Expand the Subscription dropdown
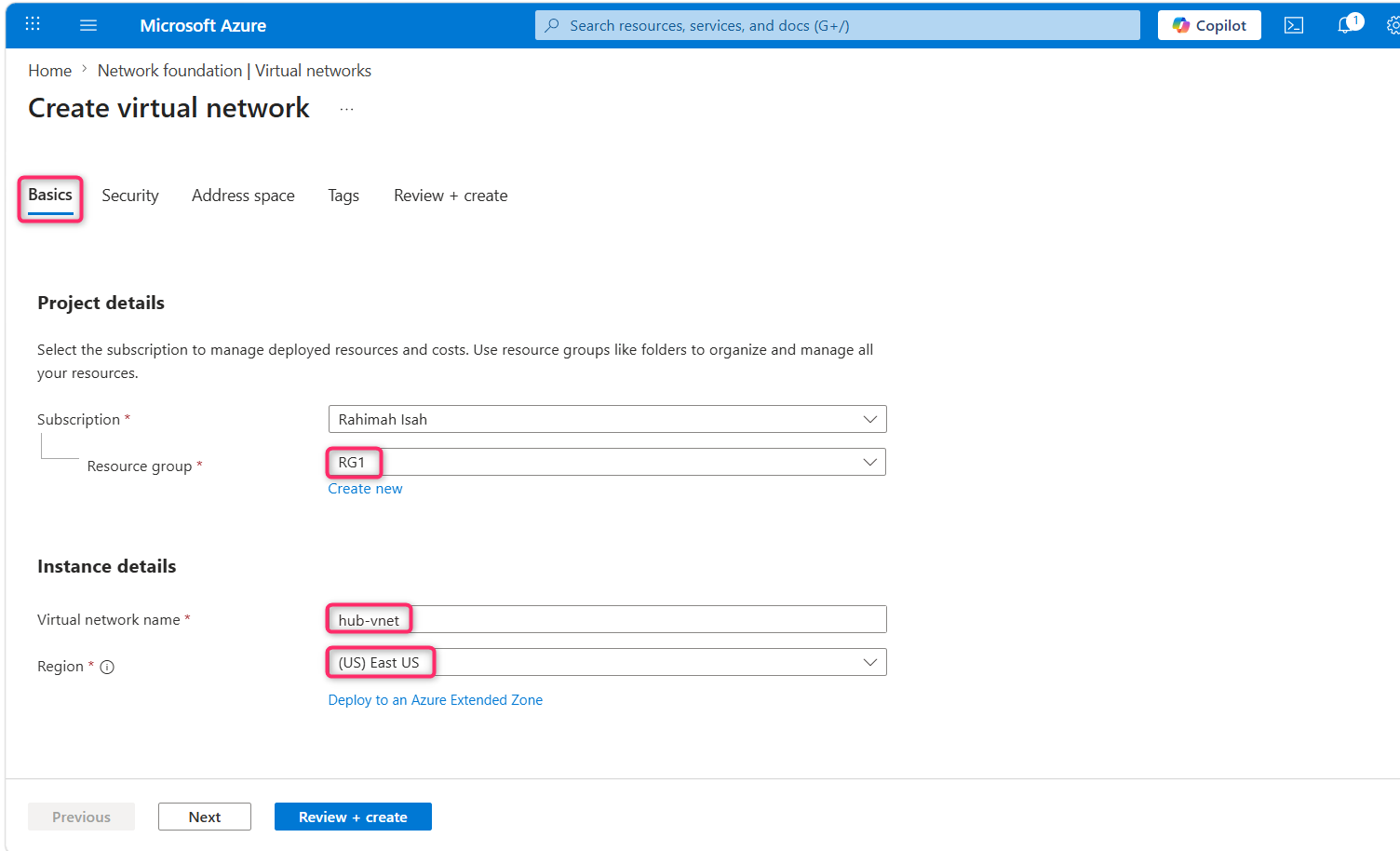Viewport: 1400px width, 851px height. click(607, 419)
